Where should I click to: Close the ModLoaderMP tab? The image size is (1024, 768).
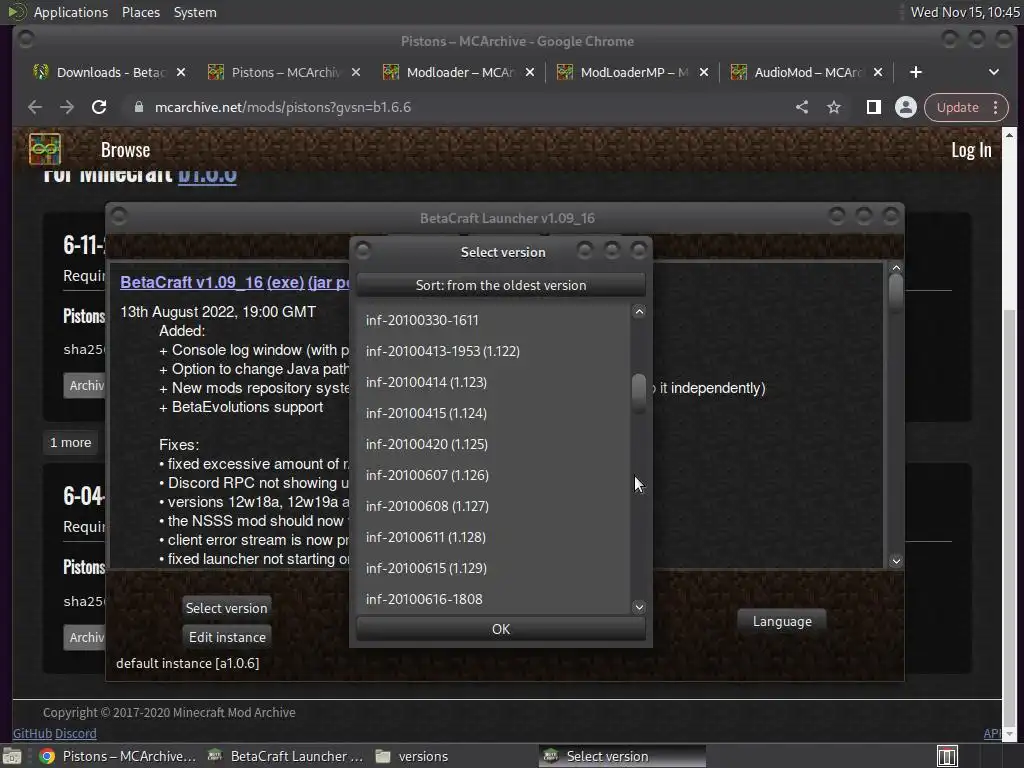[704, 72]
